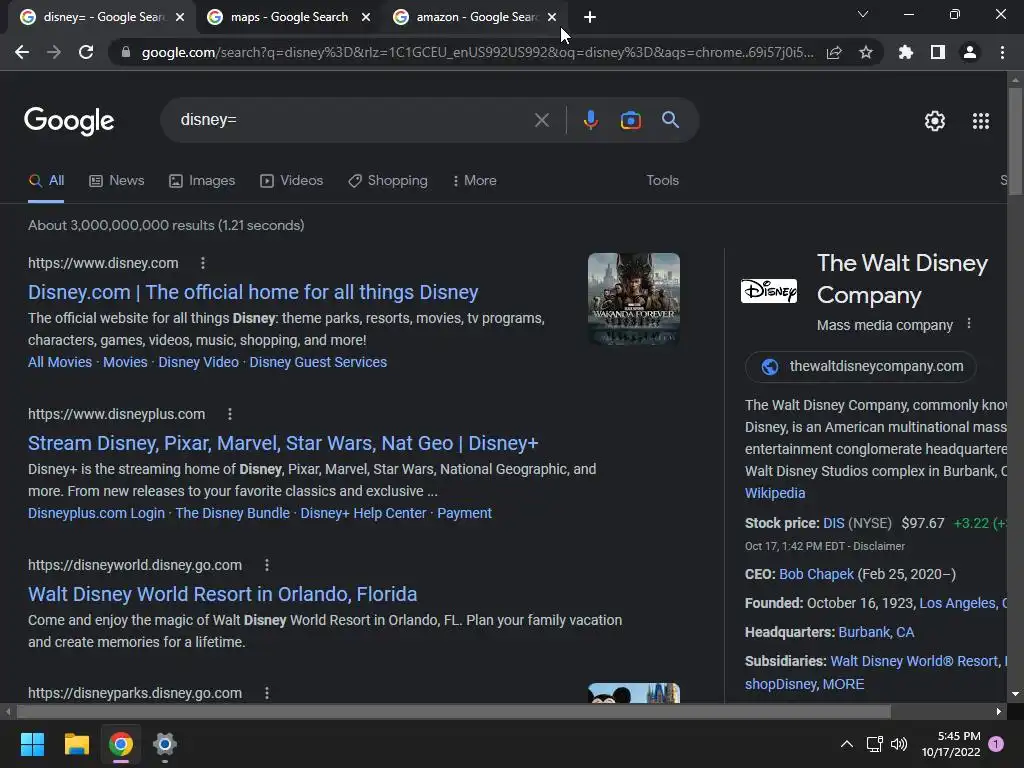Open the Chrome profile icon

[970, 52]
